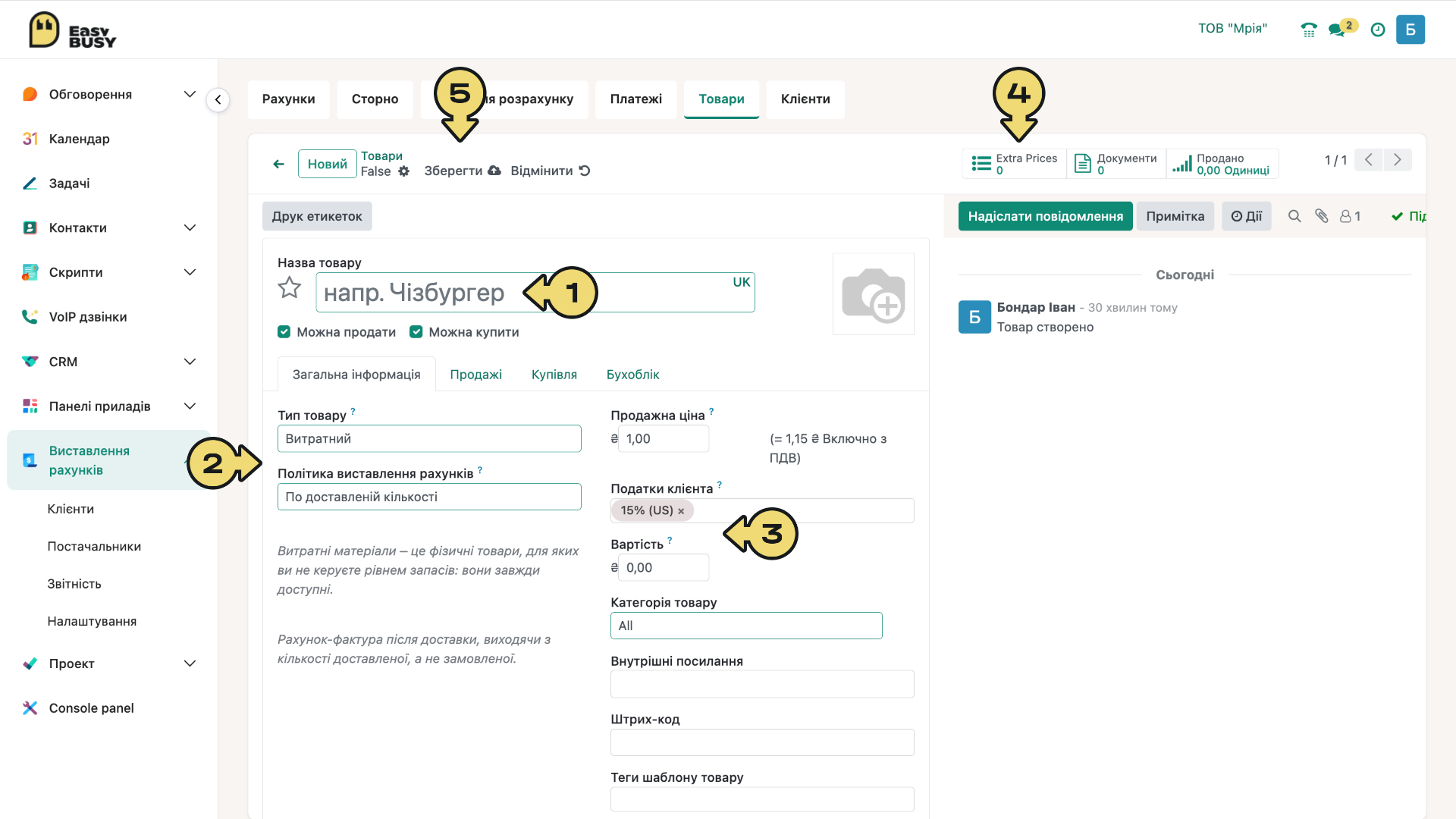Open Товари breadcrumb link
Image resolution: width=1456 pixels, height=819 pixels.
coord(381,156)
